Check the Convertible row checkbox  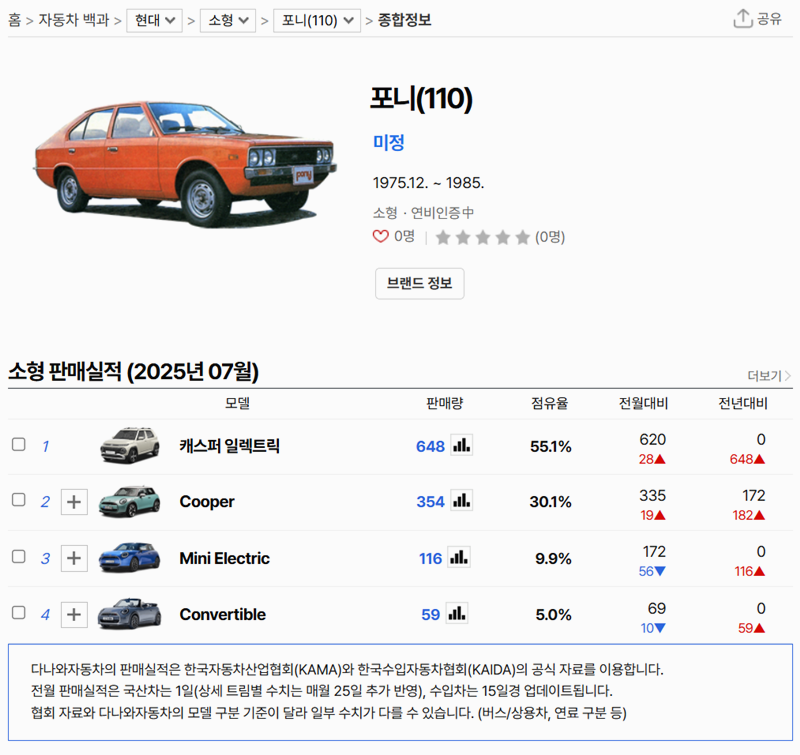(x=19, y=612)
